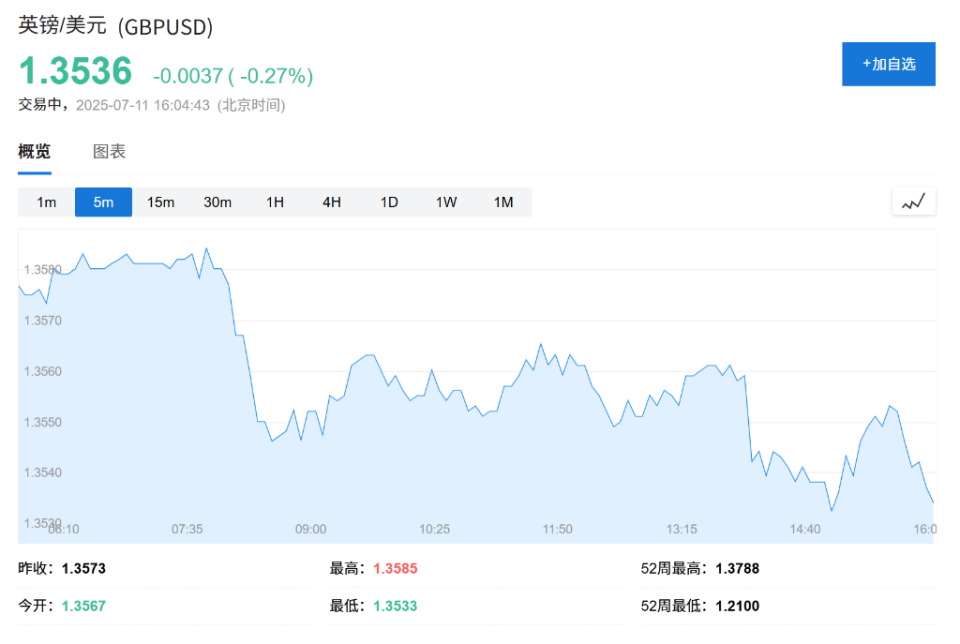This screenshot has height=644, width=960.
Task: Click the line chart style icon
Action: coord(913,201)
